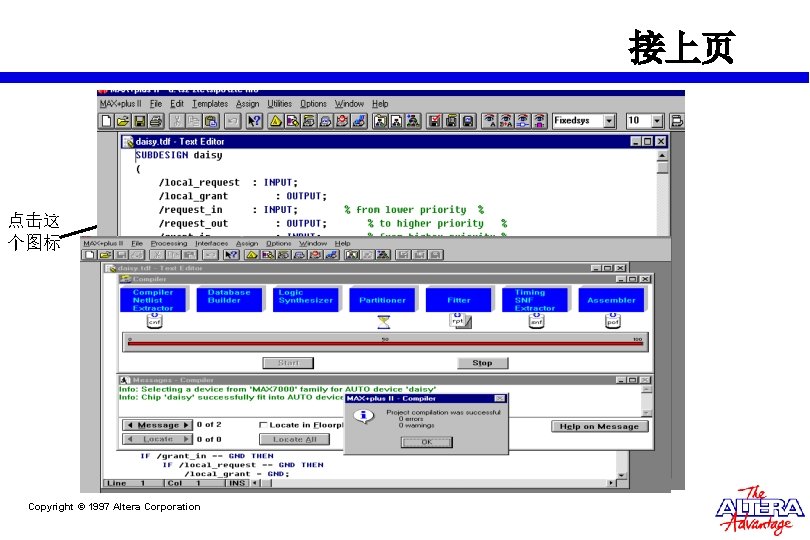The height and width of the screenshot is (540, 810).
Task: Click the Locate button in the Messages window
Action: [x=158, y=439]
